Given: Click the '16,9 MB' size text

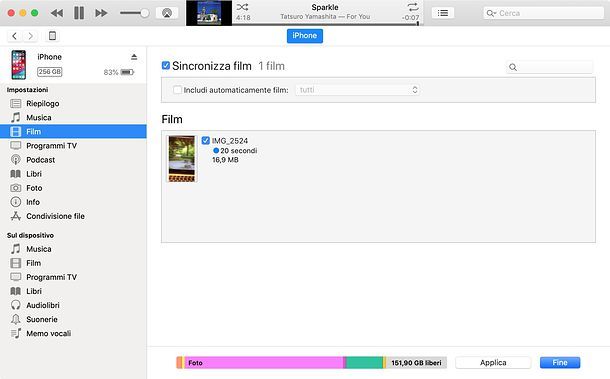Looking at the screenshot, I should pyautogui.click(x=225, y=160).
